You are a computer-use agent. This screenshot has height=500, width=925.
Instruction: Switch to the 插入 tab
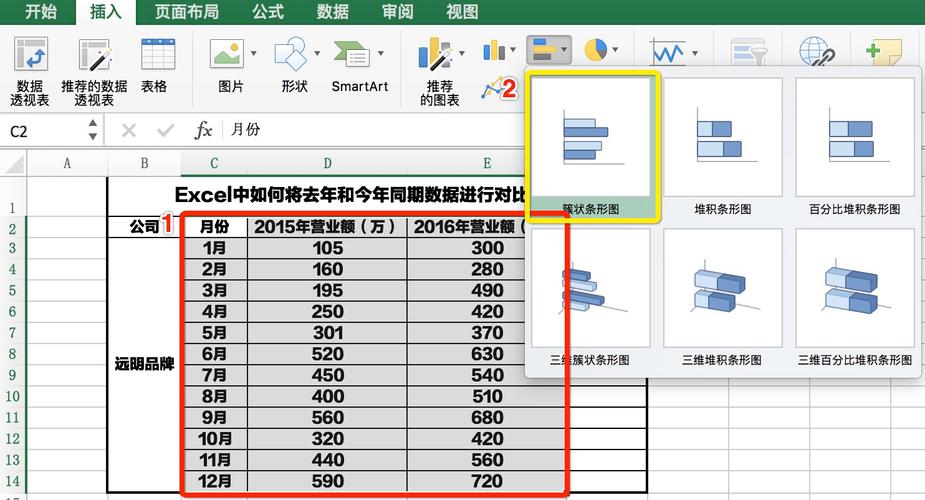(106, 12)
